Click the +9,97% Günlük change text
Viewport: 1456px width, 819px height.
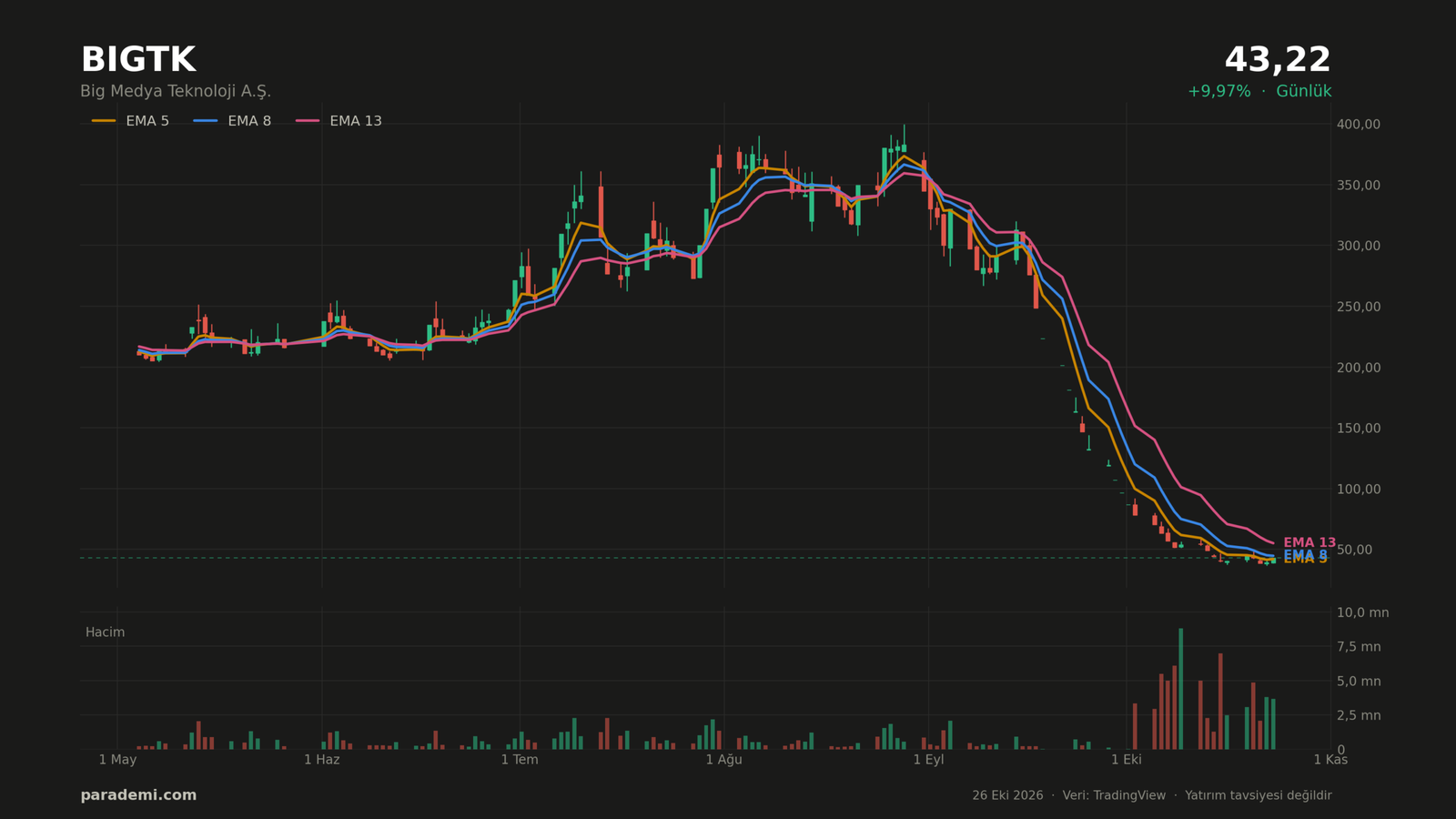tap(1259, 92)
